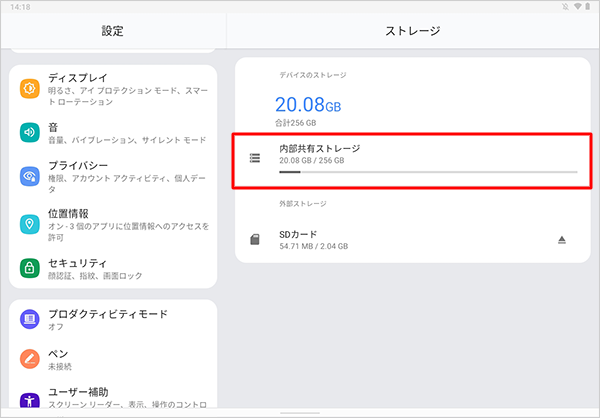Open ペン settings entry
The width and height of the screenshot is (600, 418).
point(113,359)
